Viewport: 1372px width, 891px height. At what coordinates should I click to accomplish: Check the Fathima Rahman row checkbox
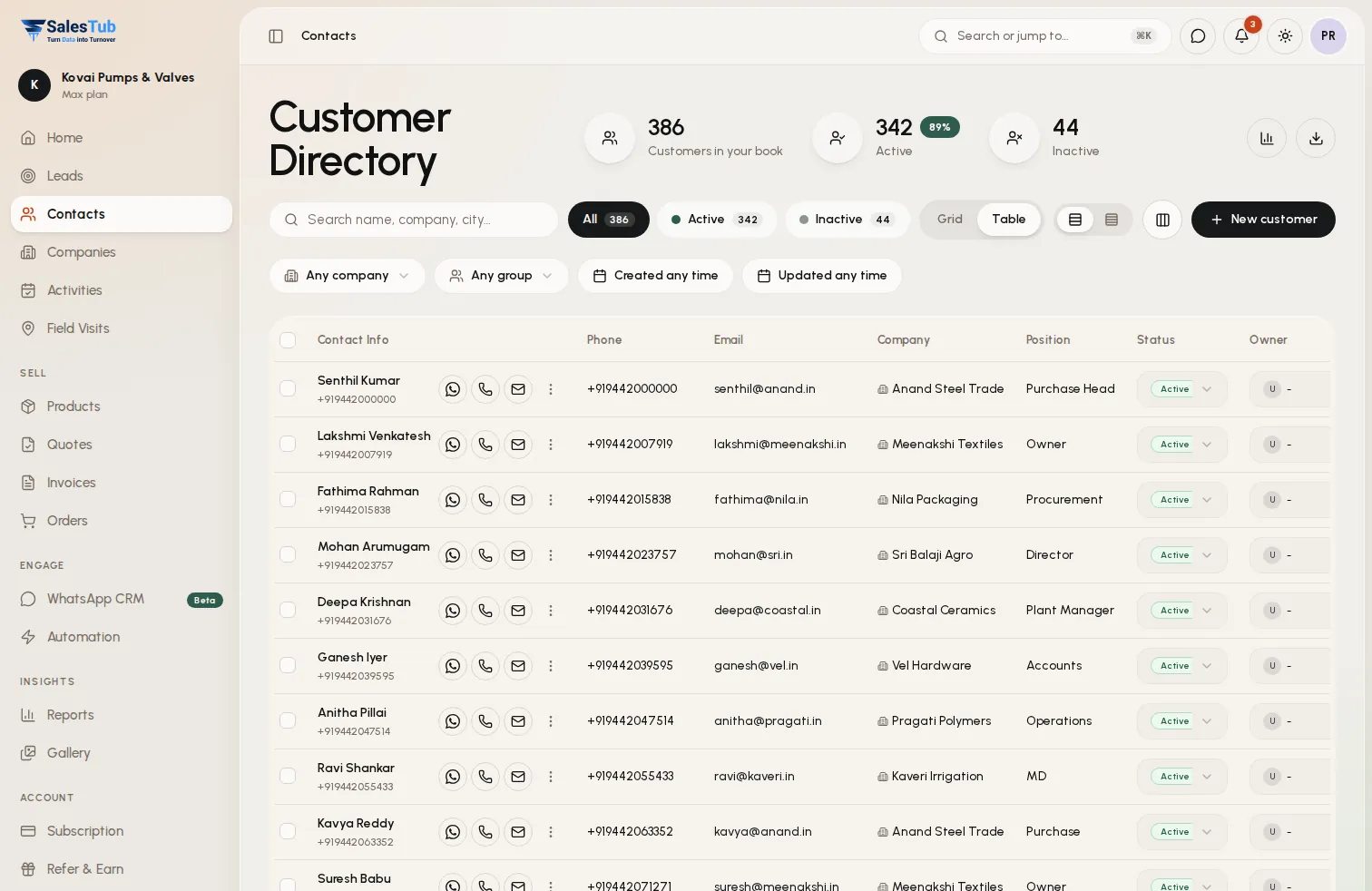(x=288, y=499)
